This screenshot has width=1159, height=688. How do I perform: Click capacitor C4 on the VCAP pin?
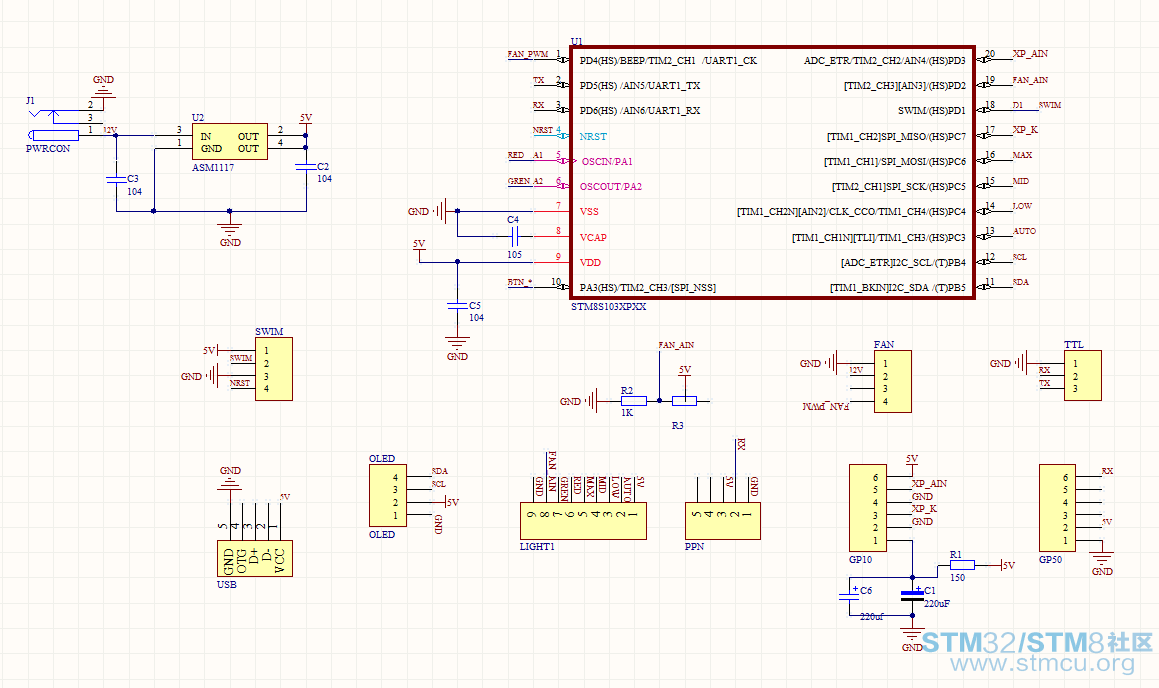[x=515, y=236]
